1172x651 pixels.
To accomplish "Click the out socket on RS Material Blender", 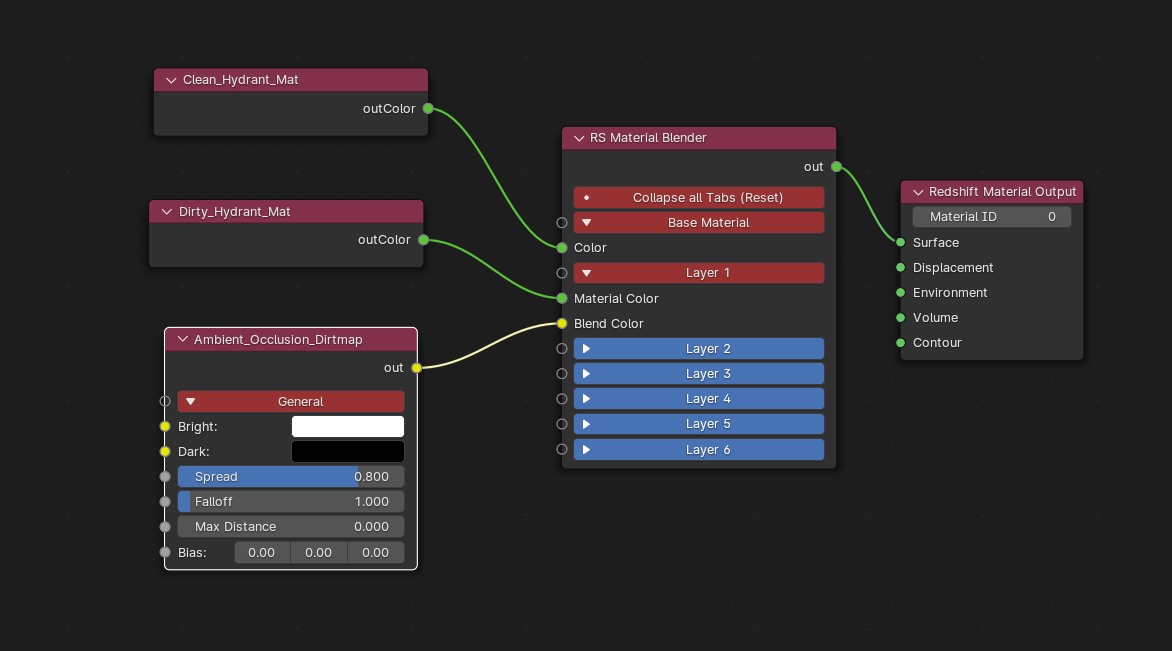I will coord(836,167).
